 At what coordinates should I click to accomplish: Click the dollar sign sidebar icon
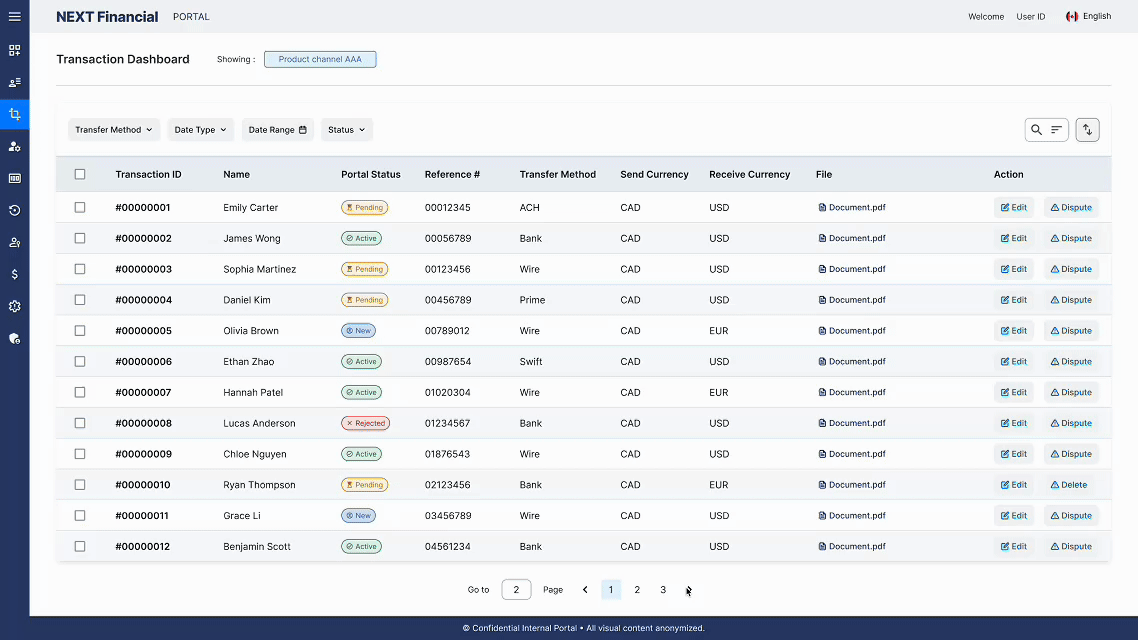coord(14,274)
